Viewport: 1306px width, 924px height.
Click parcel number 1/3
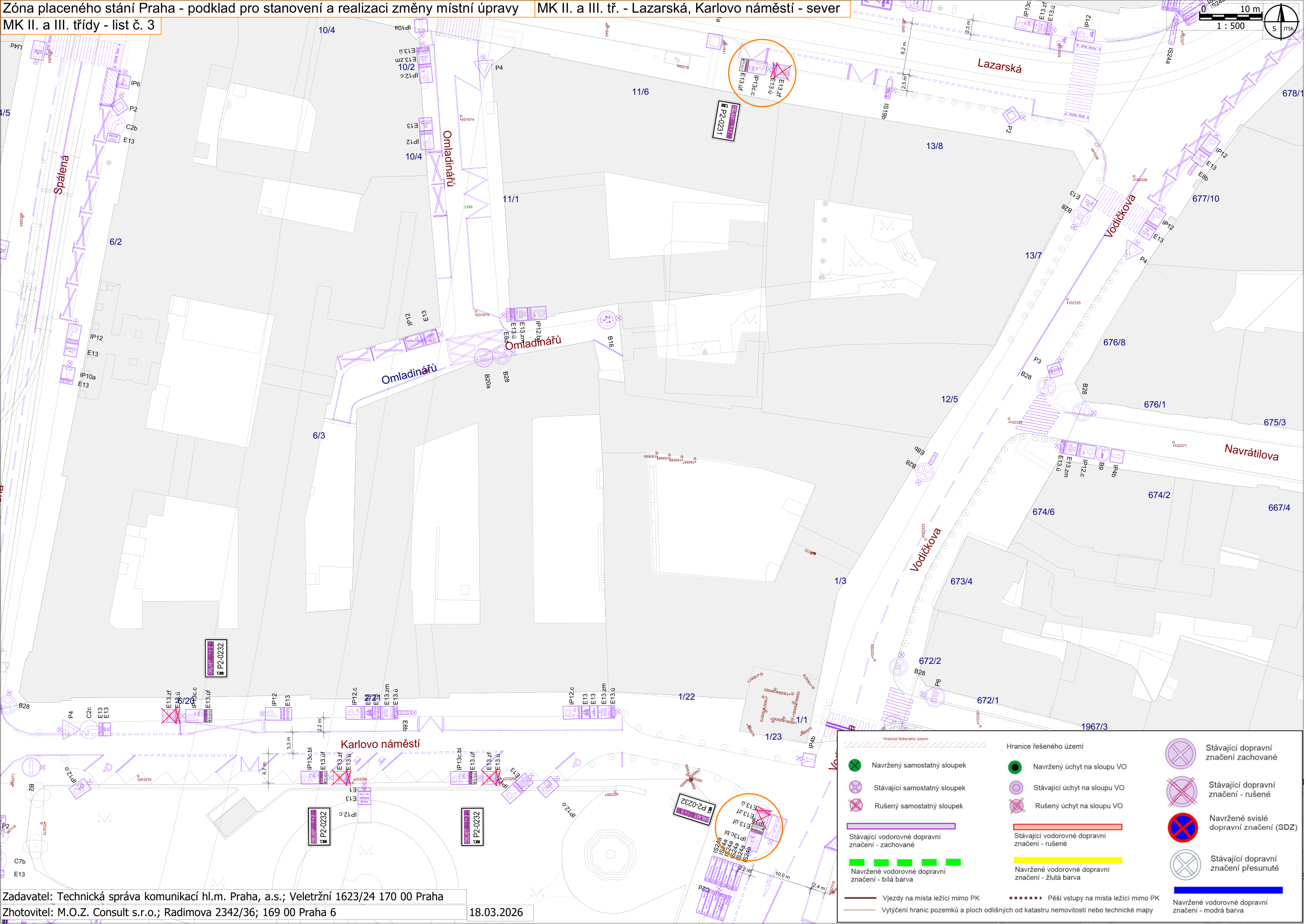840,581
